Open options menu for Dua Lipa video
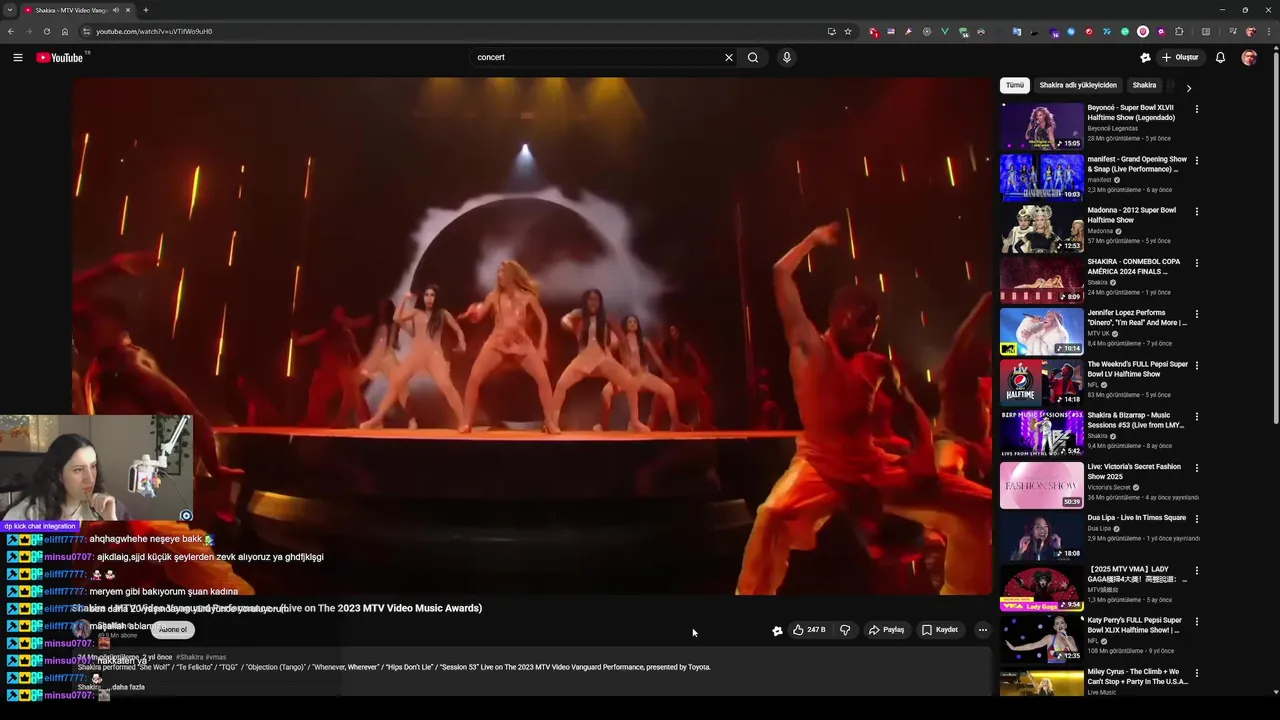 pyautogui.click(x=1197, y=519)
